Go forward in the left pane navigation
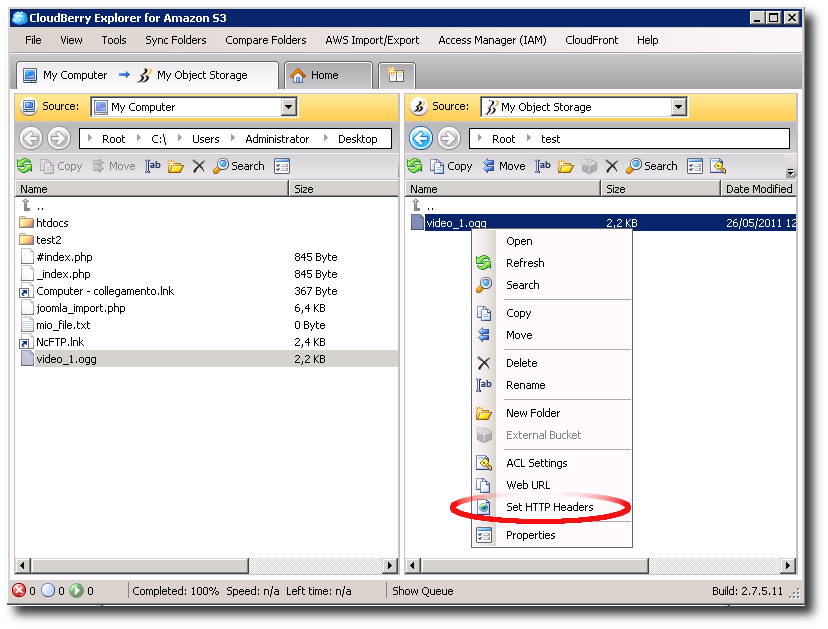828x629 pixels. (59, 138)
